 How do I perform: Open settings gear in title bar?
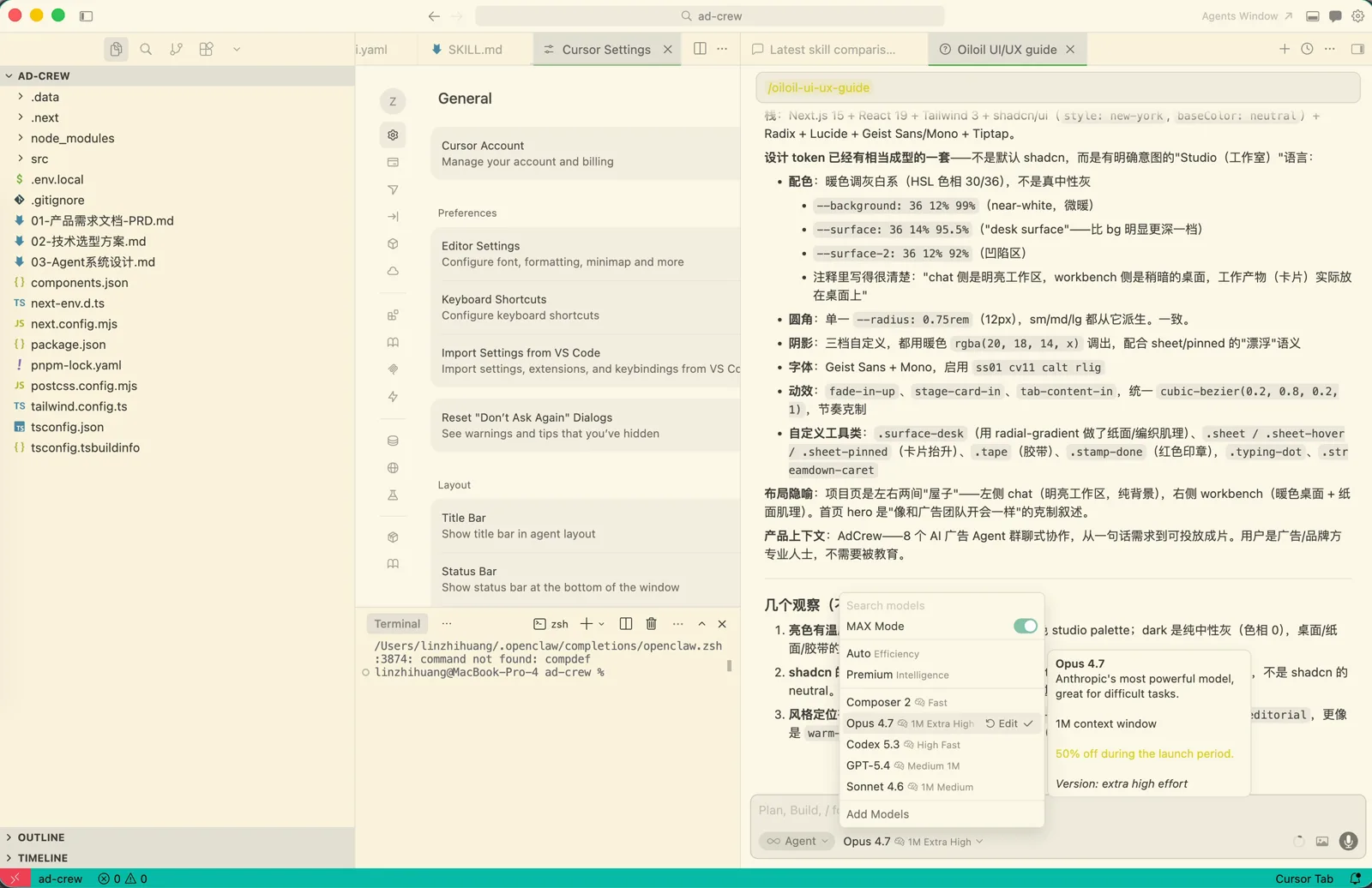coord(1358,15)
